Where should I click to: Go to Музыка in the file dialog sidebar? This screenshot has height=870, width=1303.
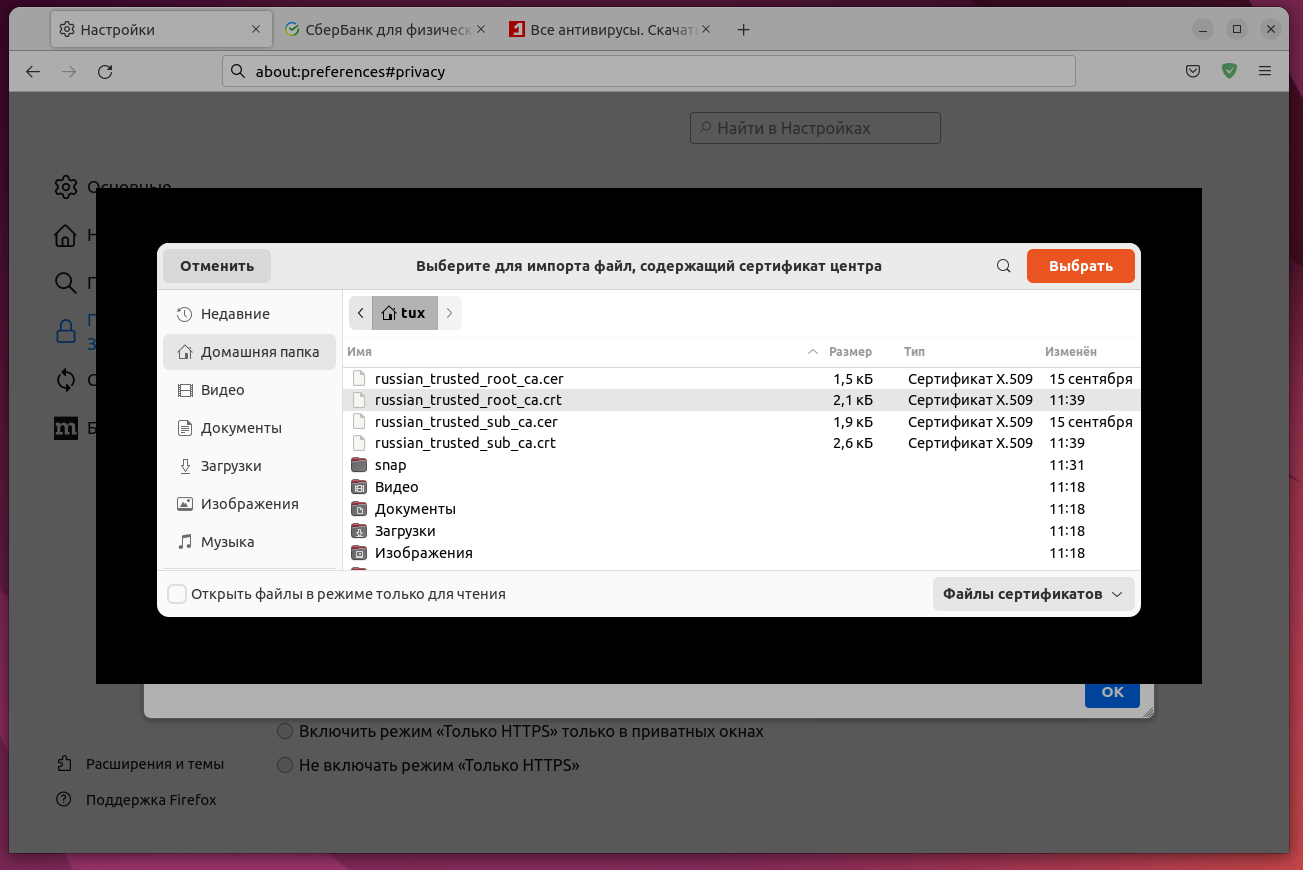coord(249,542)
